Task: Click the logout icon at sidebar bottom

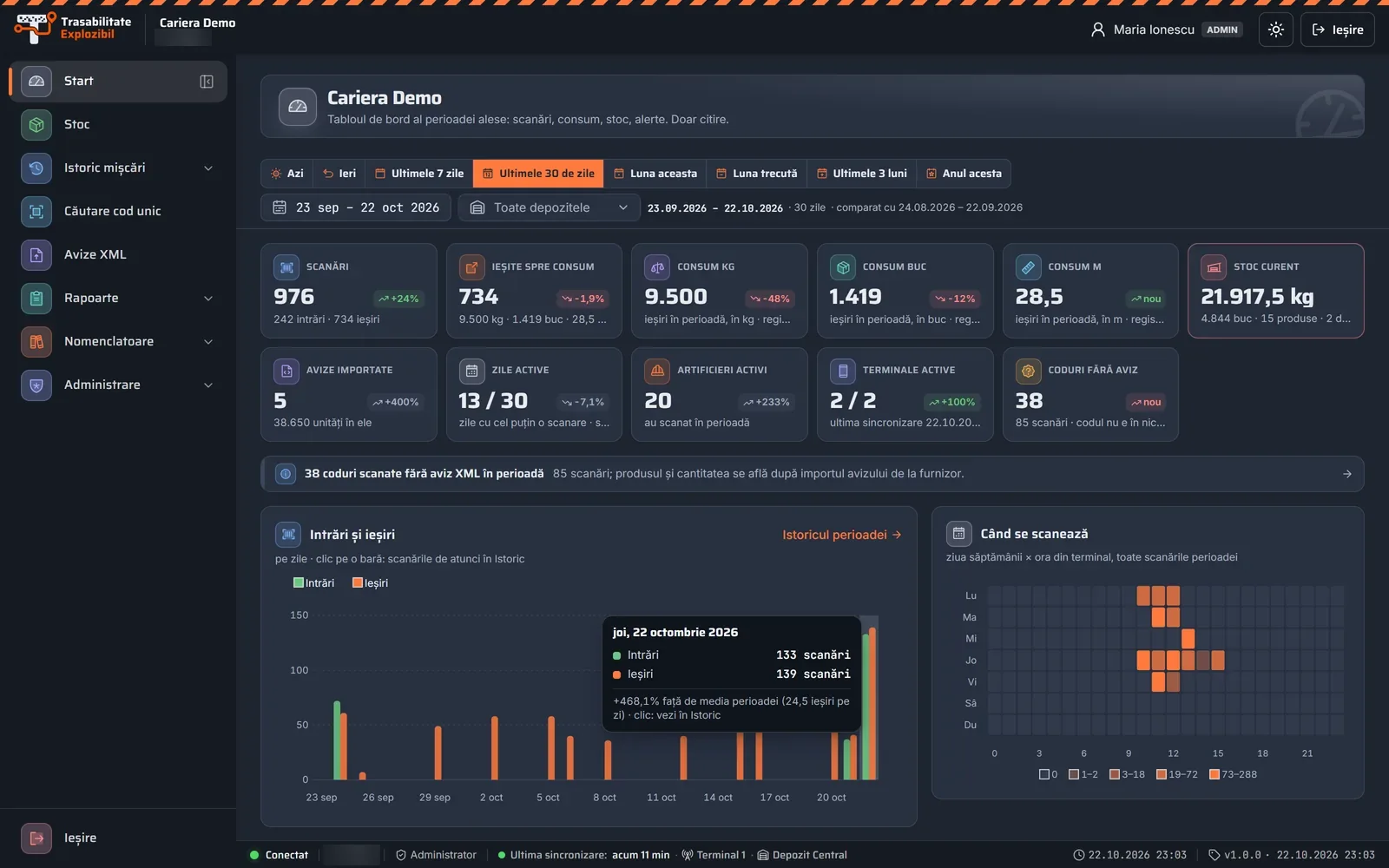Action: pos(36,838)
